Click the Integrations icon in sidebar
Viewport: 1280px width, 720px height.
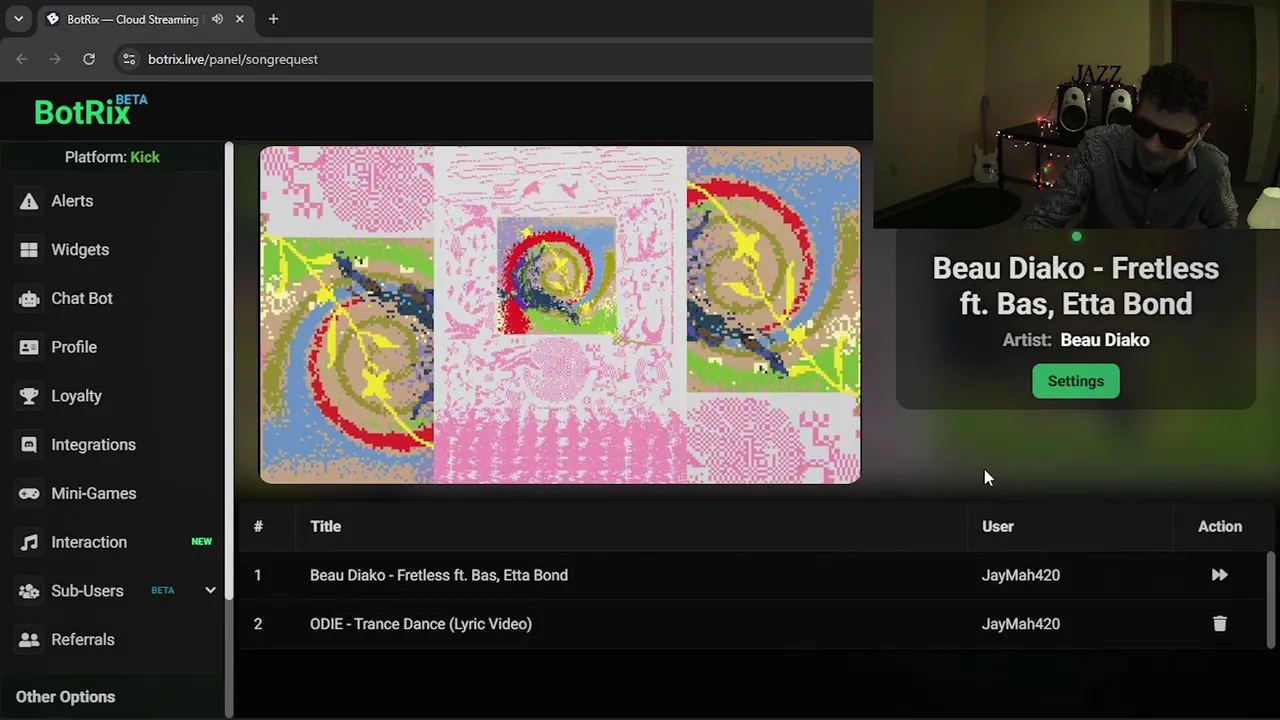[29, 445]
